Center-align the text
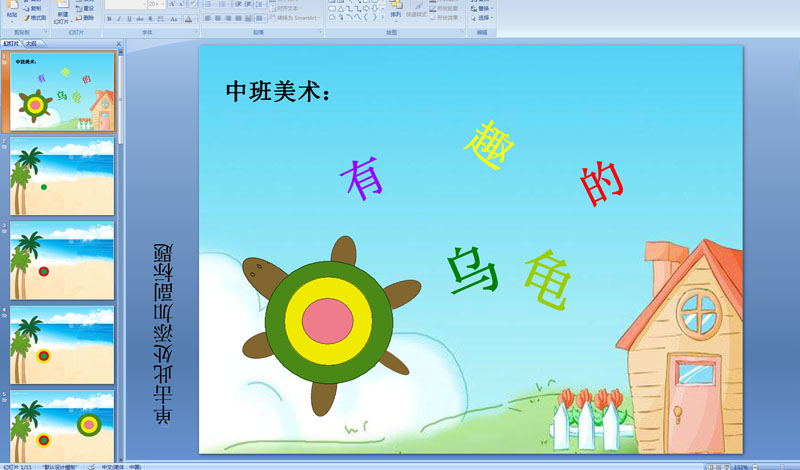 218,18
